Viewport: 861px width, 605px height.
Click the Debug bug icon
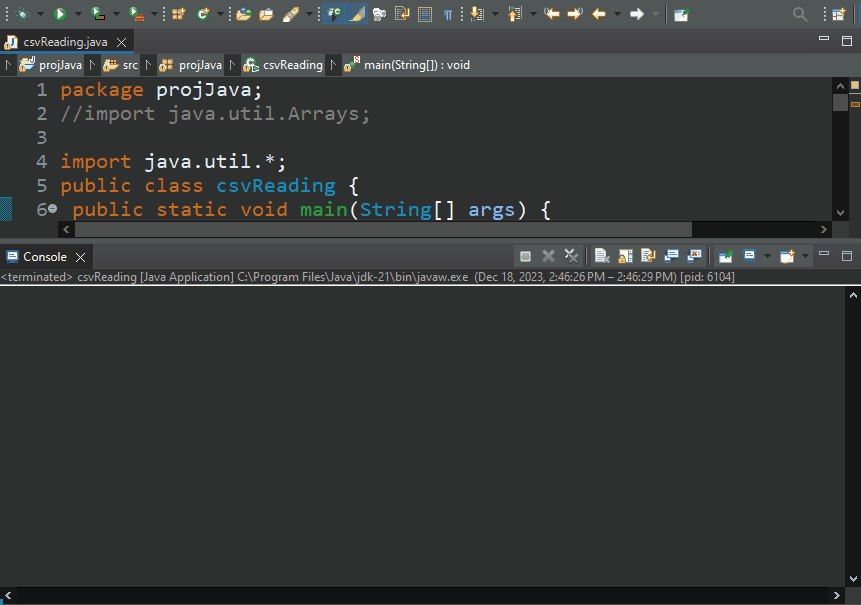(x=22, y=14)
